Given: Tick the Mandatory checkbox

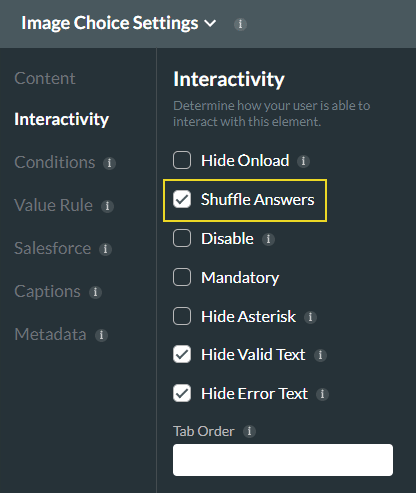Looking at the screenshot, I should tap(182, 277).
